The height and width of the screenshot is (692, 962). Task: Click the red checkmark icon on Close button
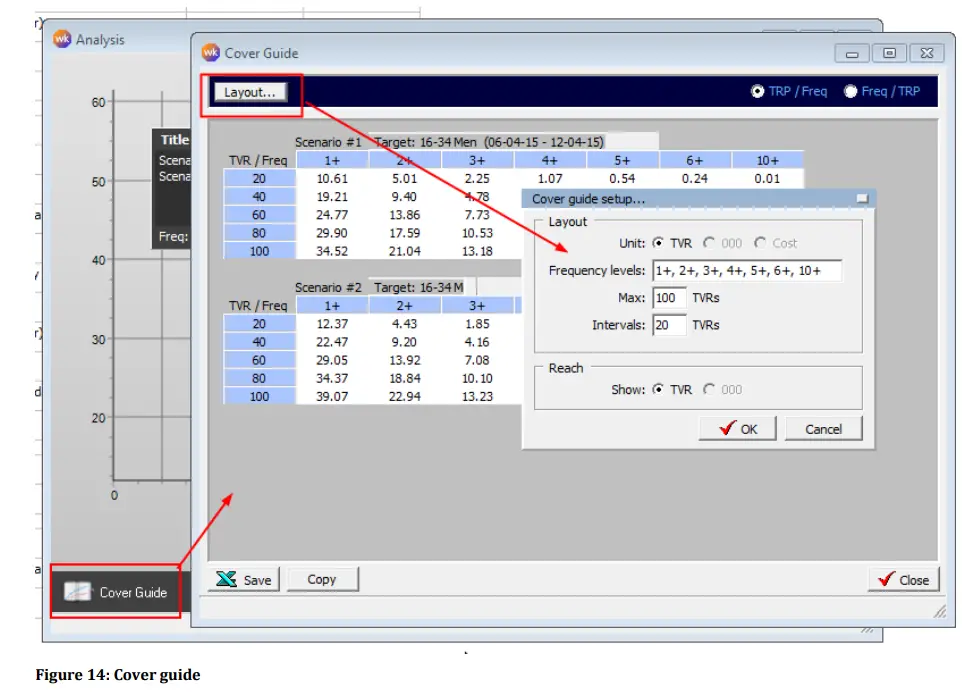(887, 579)
